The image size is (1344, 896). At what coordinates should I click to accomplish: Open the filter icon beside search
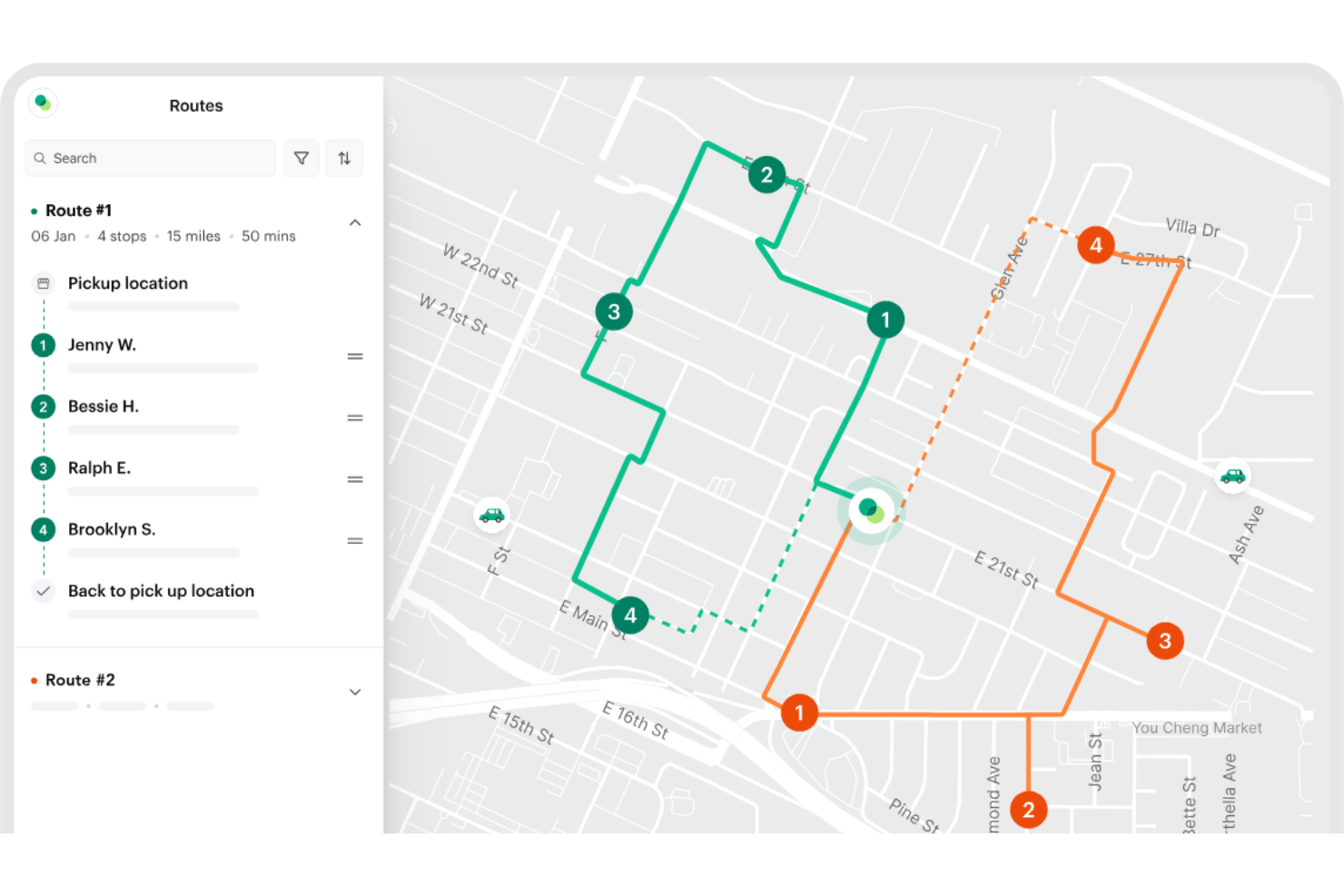pyautogui.click(x=301, y=158)
